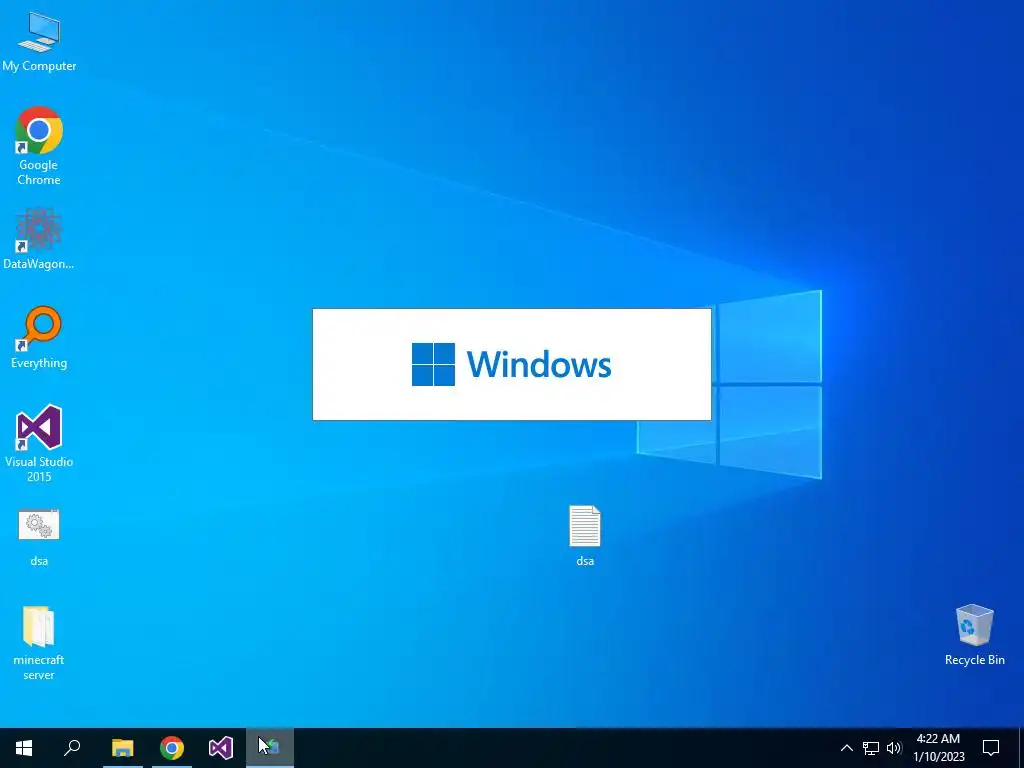Open the Action Center notifications icon
1024x768 pixels.
click(x=991, y=748)
